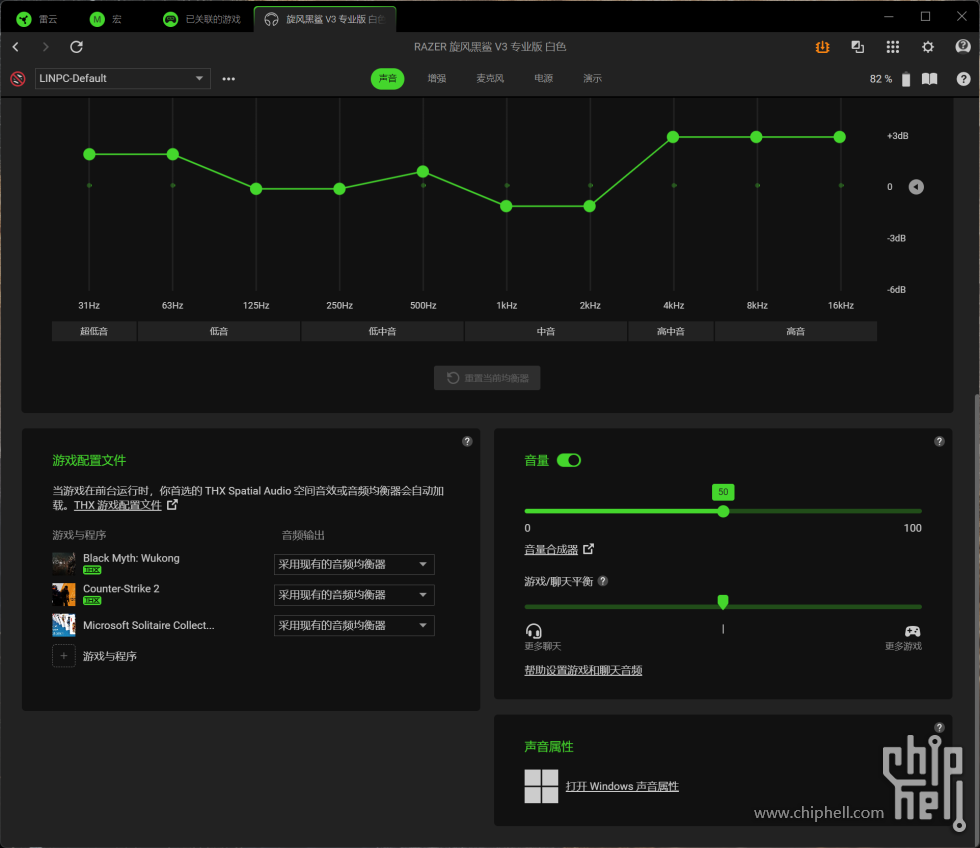
Task: Click the refresh icon
Action: (76, 47)
